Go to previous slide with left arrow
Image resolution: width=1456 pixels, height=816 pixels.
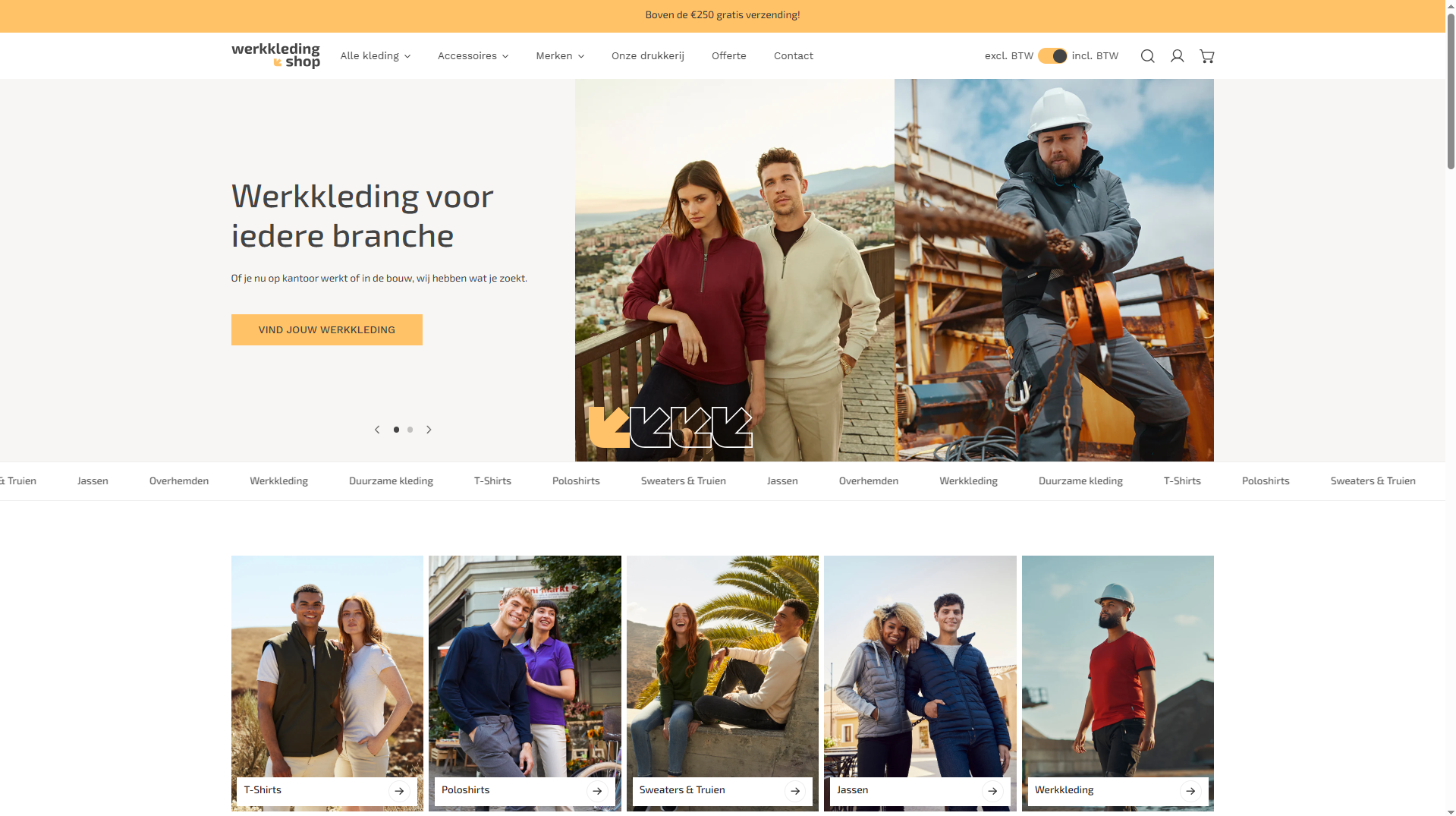click(377, 430)
